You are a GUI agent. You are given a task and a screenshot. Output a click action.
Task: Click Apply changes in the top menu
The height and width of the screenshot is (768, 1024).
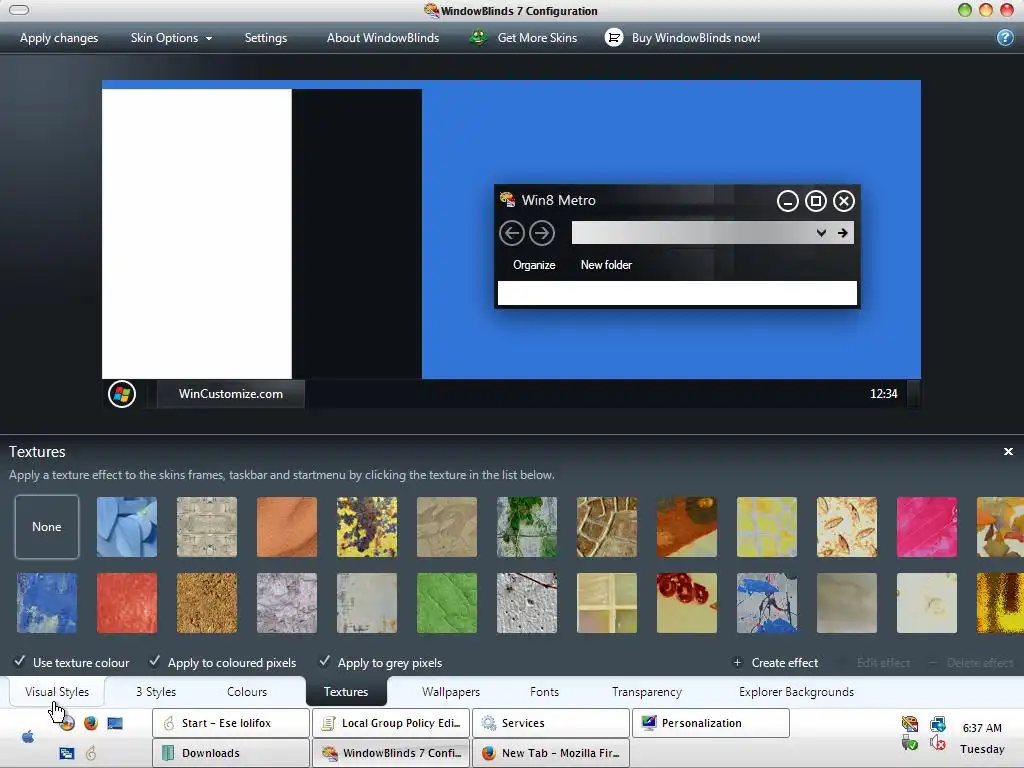coord(59,38)
